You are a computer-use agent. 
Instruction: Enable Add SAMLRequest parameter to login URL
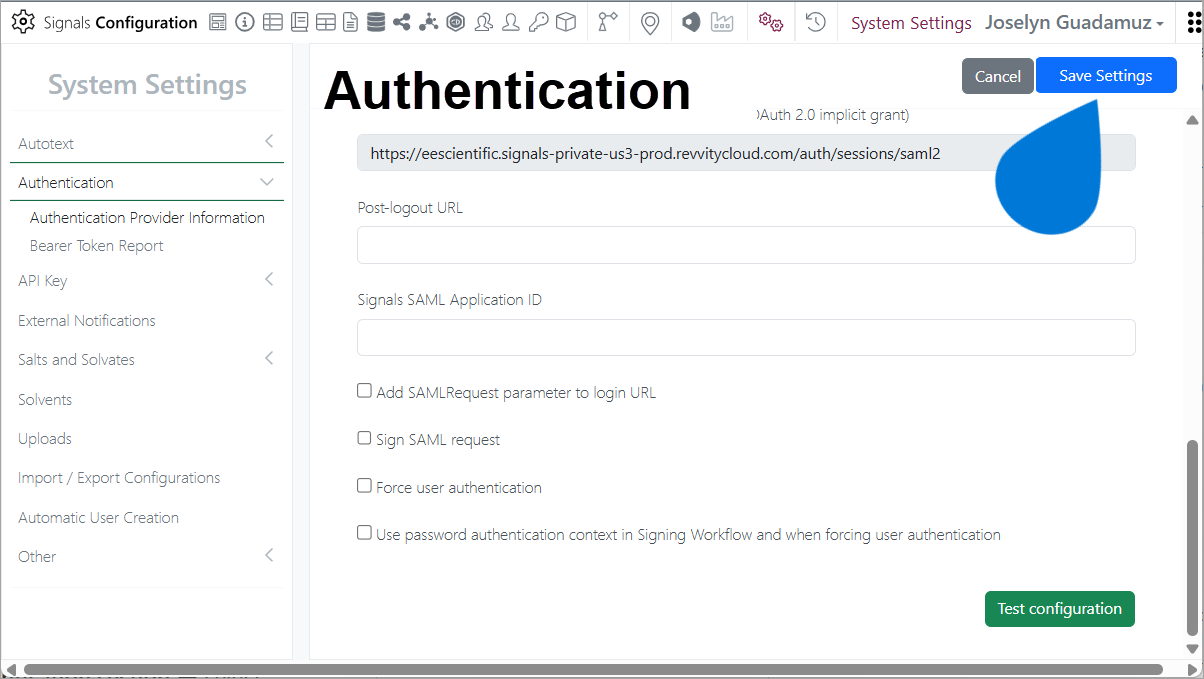(x=365, y=391)
